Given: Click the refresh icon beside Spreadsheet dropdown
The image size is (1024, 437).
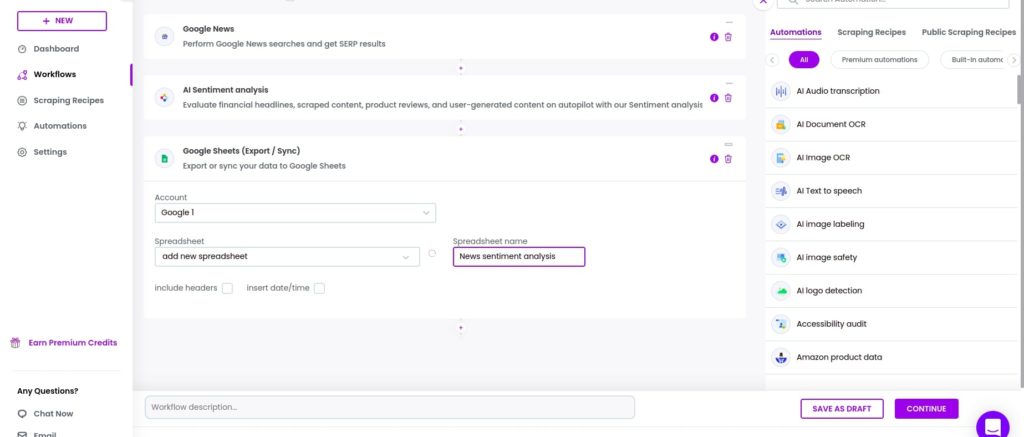Looking at the screenshot, I should [x=432, y=253].
